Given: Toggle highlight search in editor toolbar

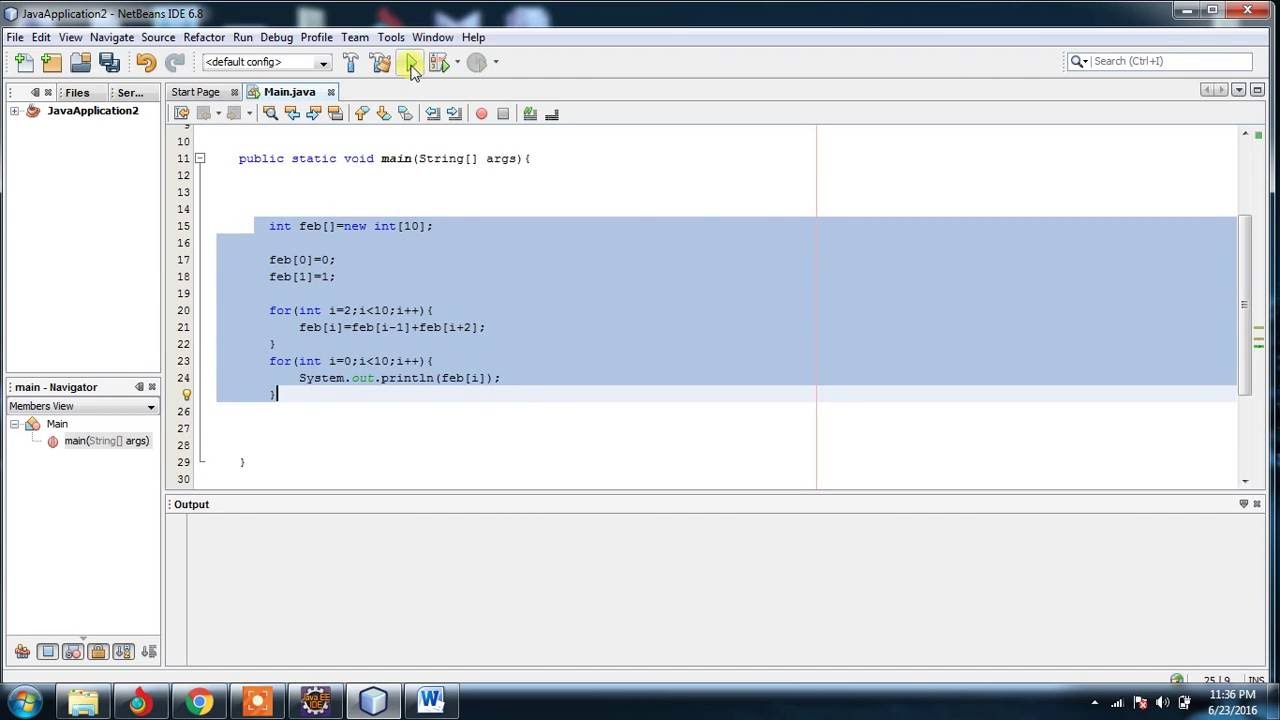Looking at the screenshot, I should pyautogui.click(x=335, y=114).
